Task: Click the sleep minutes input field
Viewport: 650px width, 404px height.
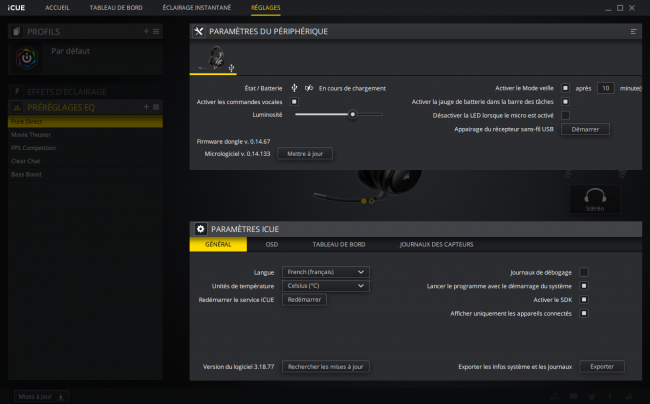Action: click(x=605, y=88)
